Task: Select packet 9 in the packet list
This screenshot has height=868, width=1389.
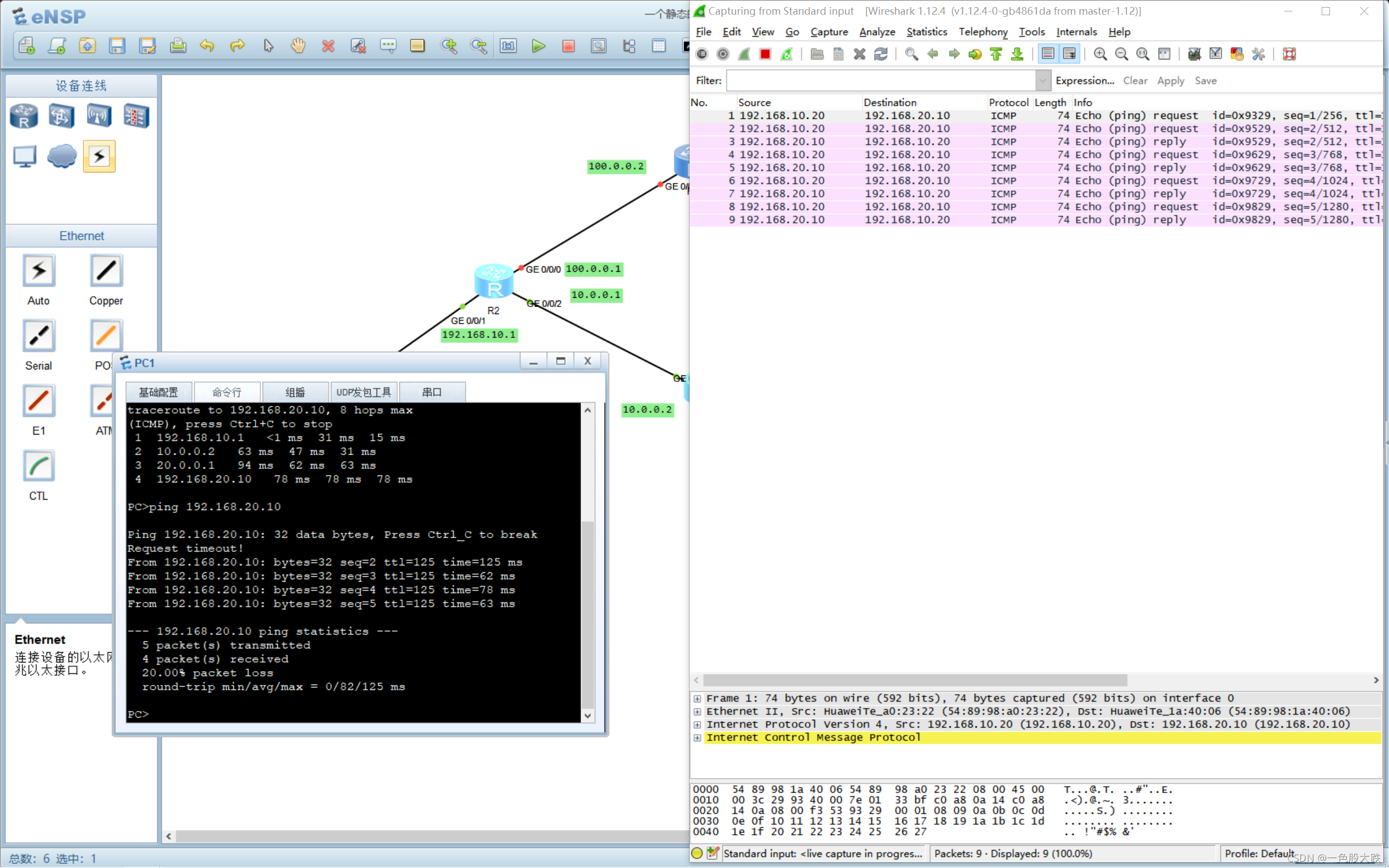Action: tap(1035, 220)
